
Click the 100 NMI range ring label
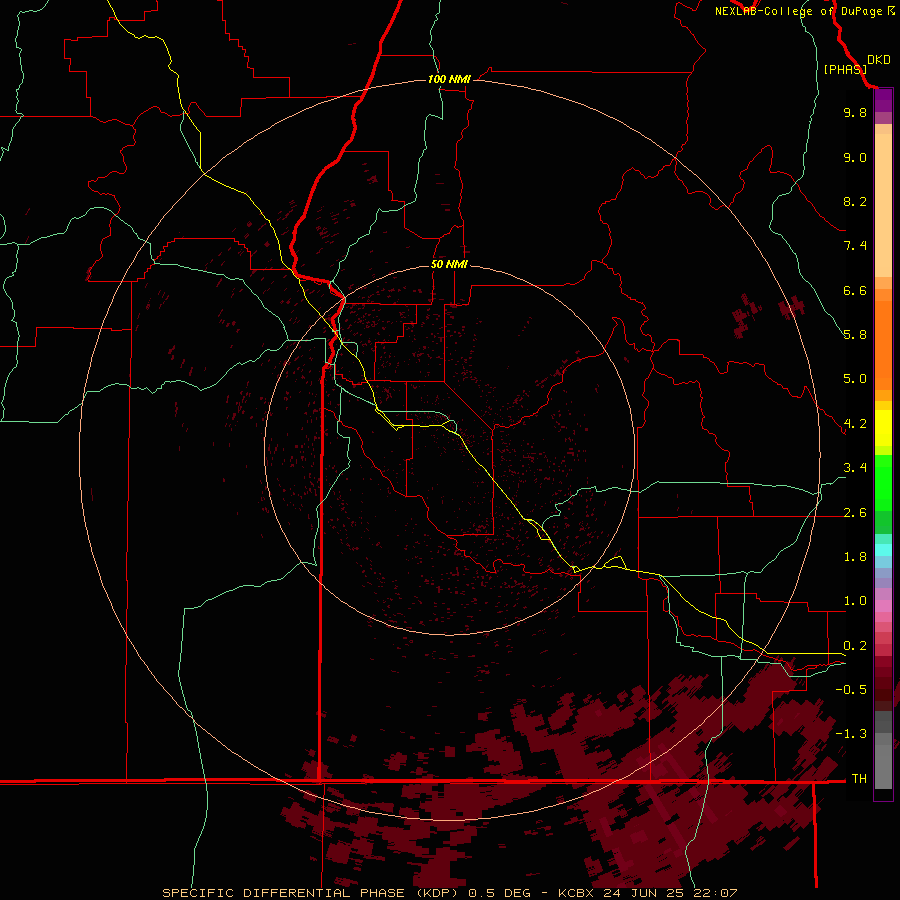click(449, 79)
